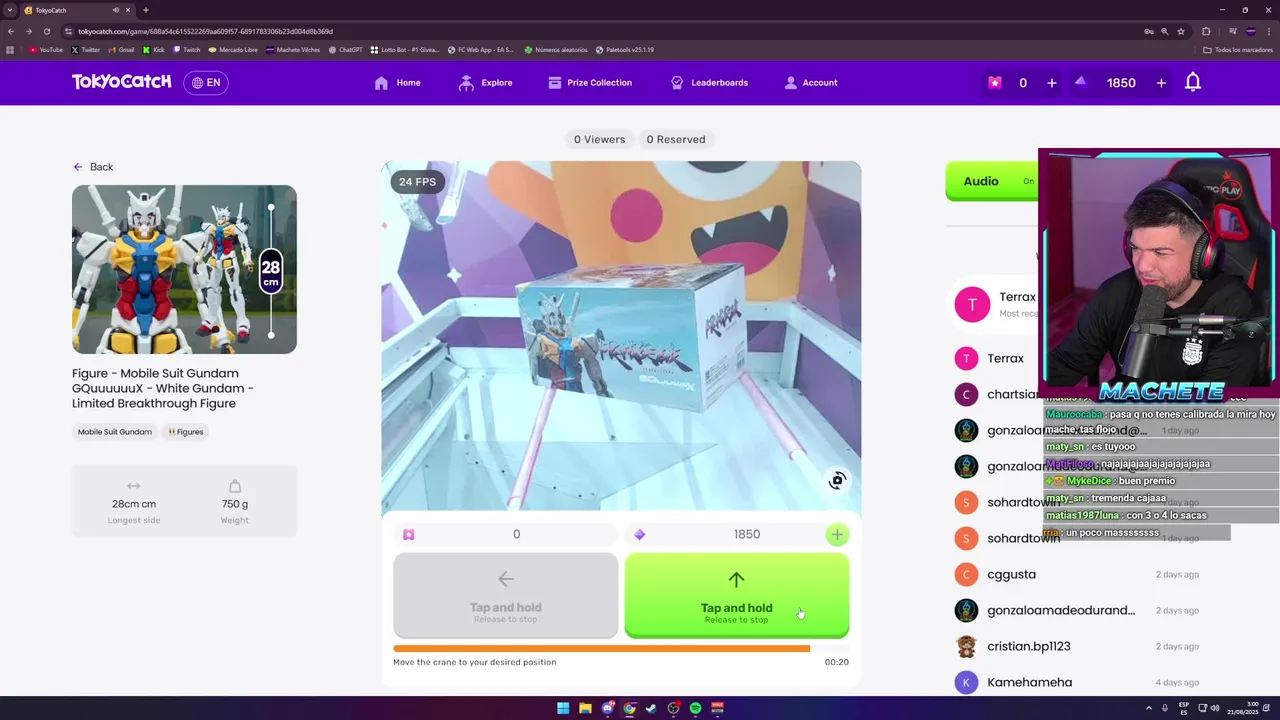The height and width of the screenshot is (720, 1280).
Task: Switch camera view icon on stream
Action: tap(837, 481)
